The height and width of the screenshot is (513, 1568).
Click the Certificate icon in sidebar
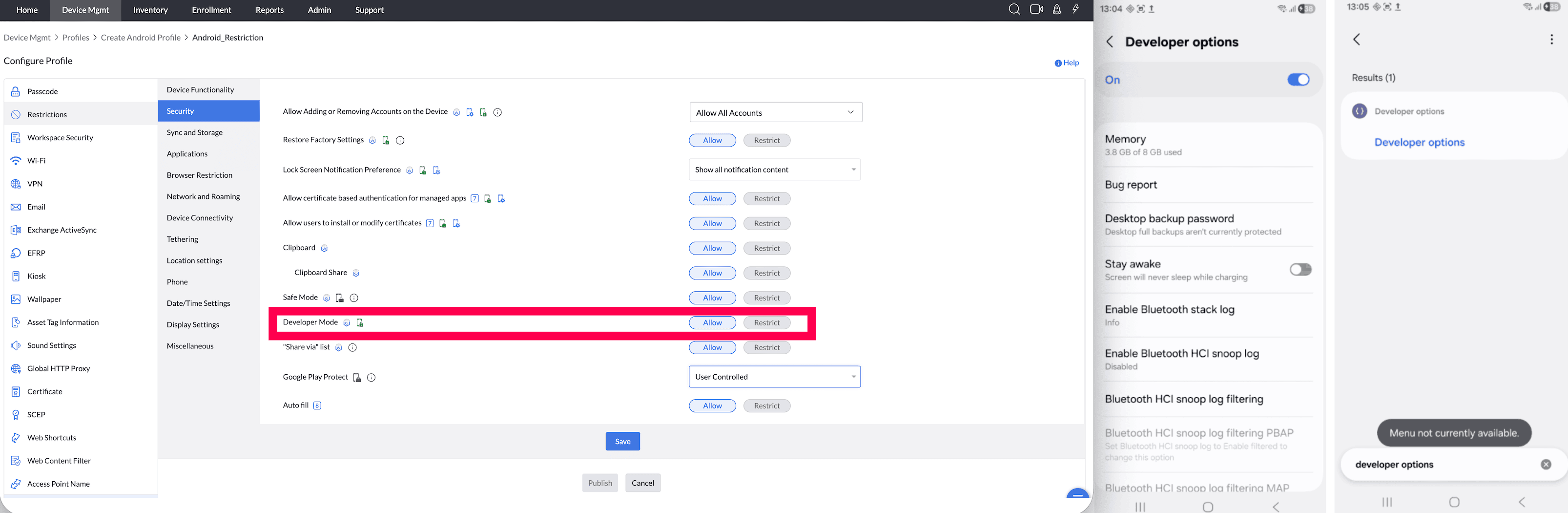click(16, 392)
